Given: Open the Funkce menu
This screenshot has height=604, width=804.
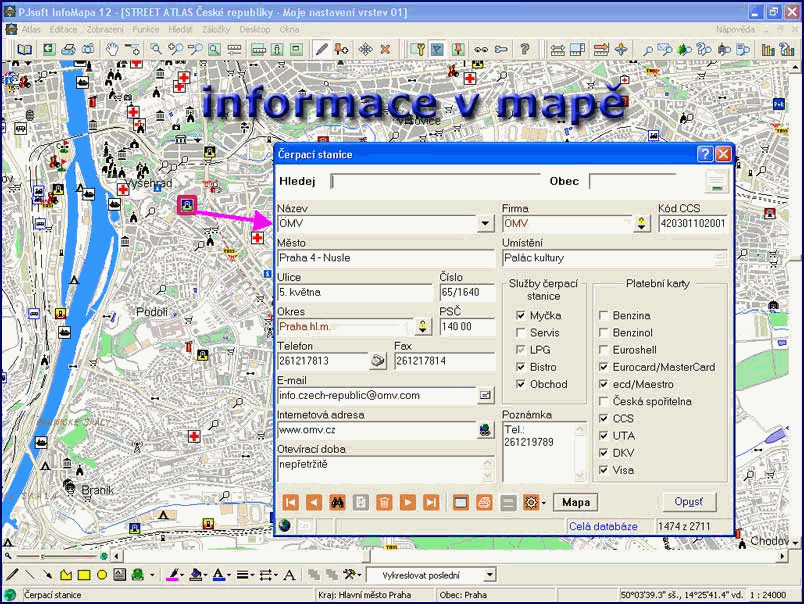Looking at the screenshot, I should pyautogui.click(x=146, y=30).
